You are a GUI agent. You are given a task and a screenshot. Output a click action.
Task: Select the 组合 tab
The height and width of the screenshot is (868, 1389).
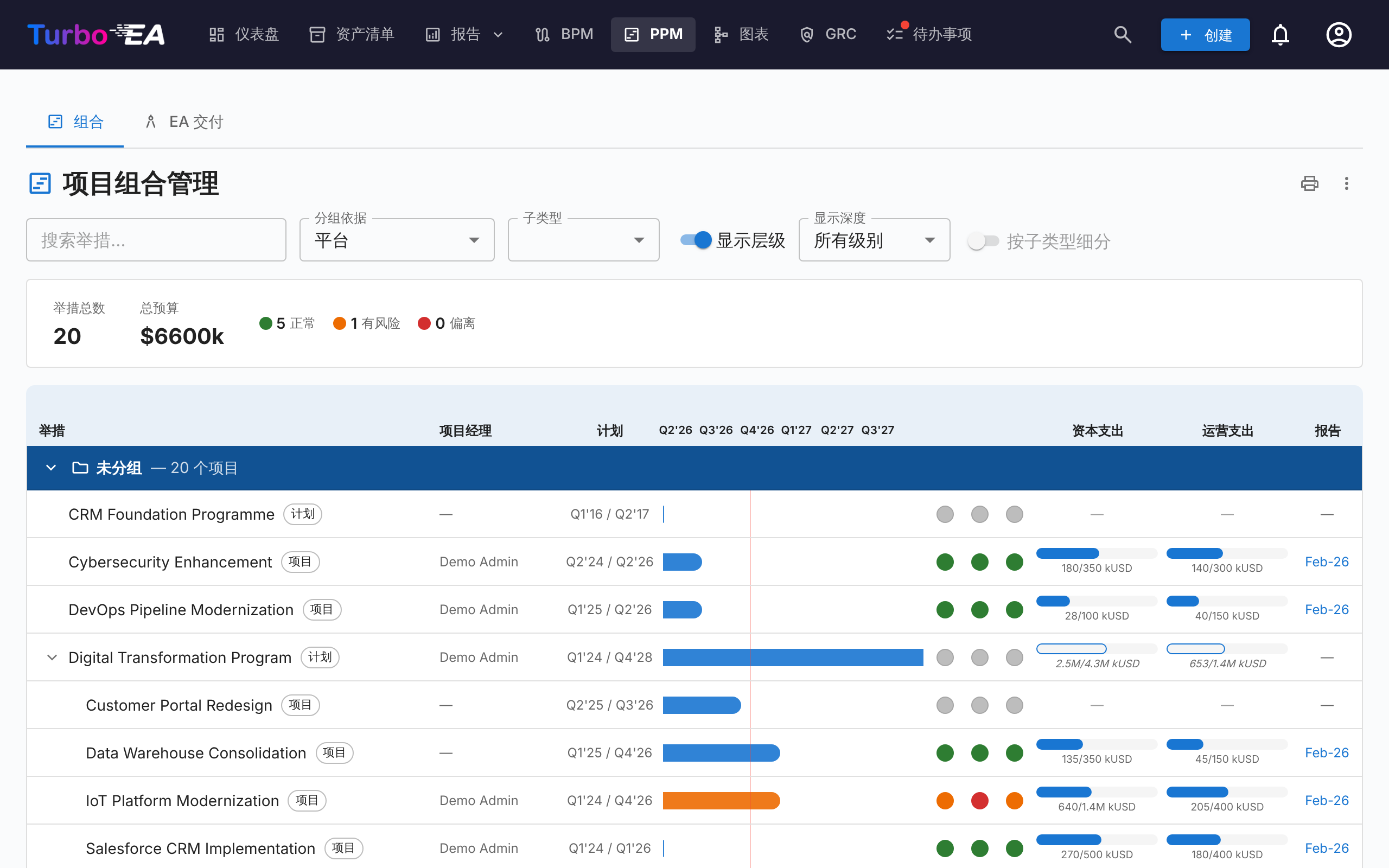point(75,122)
